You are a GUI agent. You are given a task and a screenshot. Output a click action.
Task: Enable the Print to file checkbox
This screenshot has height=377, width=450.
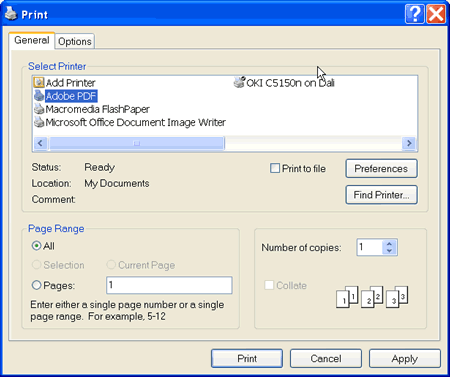pyautogui.click(x=275, y=168)
